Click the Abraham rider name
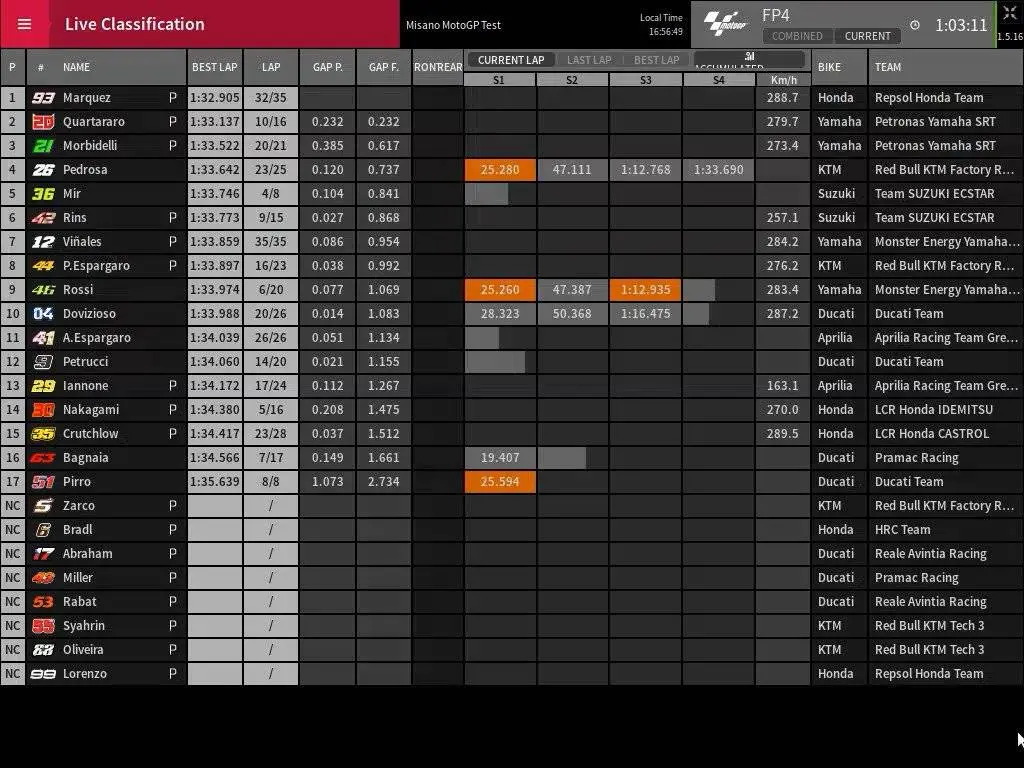1024x768 pixels. (x=88, y=554)
